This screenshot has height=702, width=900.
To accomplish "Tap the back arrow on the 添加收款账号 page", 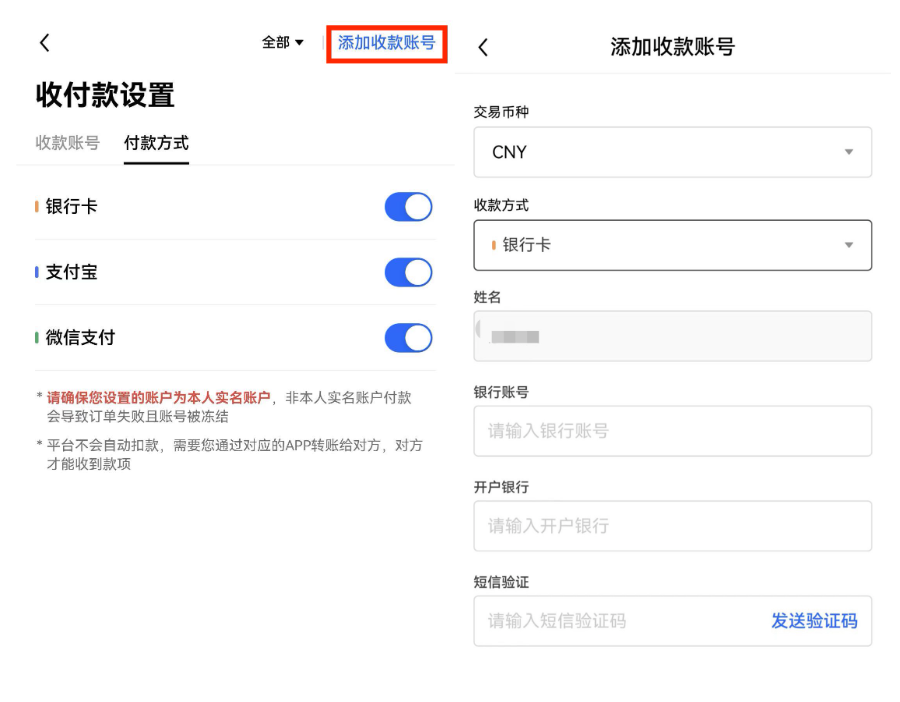I will coord(483,46).
